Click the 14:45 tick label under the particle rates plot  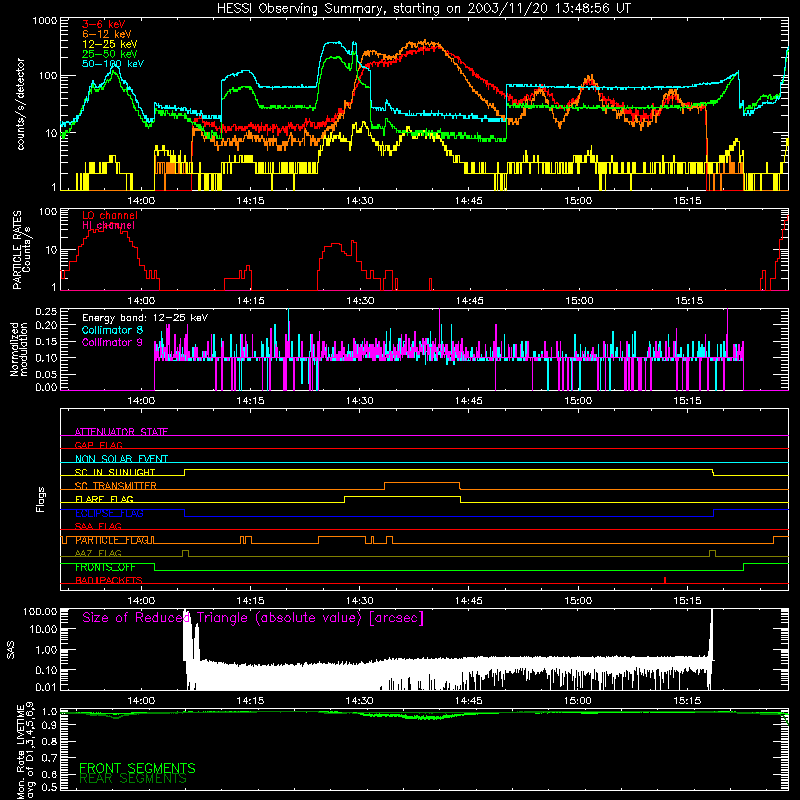(469, 301)
